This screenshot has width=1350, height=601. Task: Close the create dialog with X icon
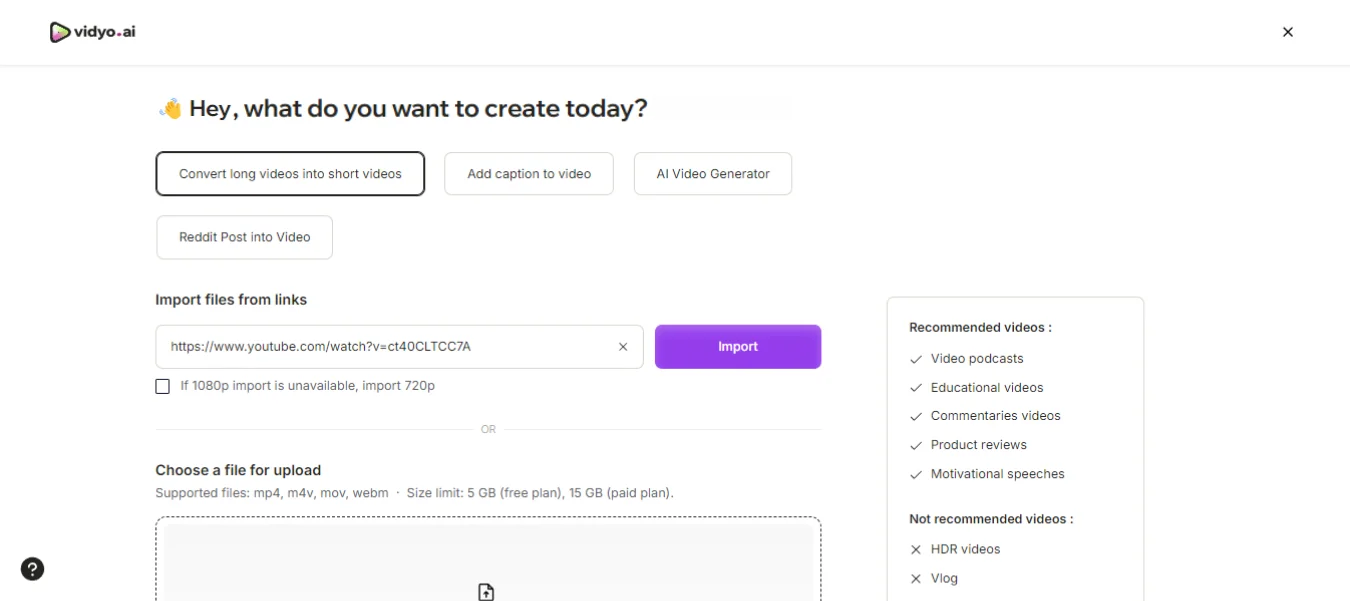pos(1288,32)
